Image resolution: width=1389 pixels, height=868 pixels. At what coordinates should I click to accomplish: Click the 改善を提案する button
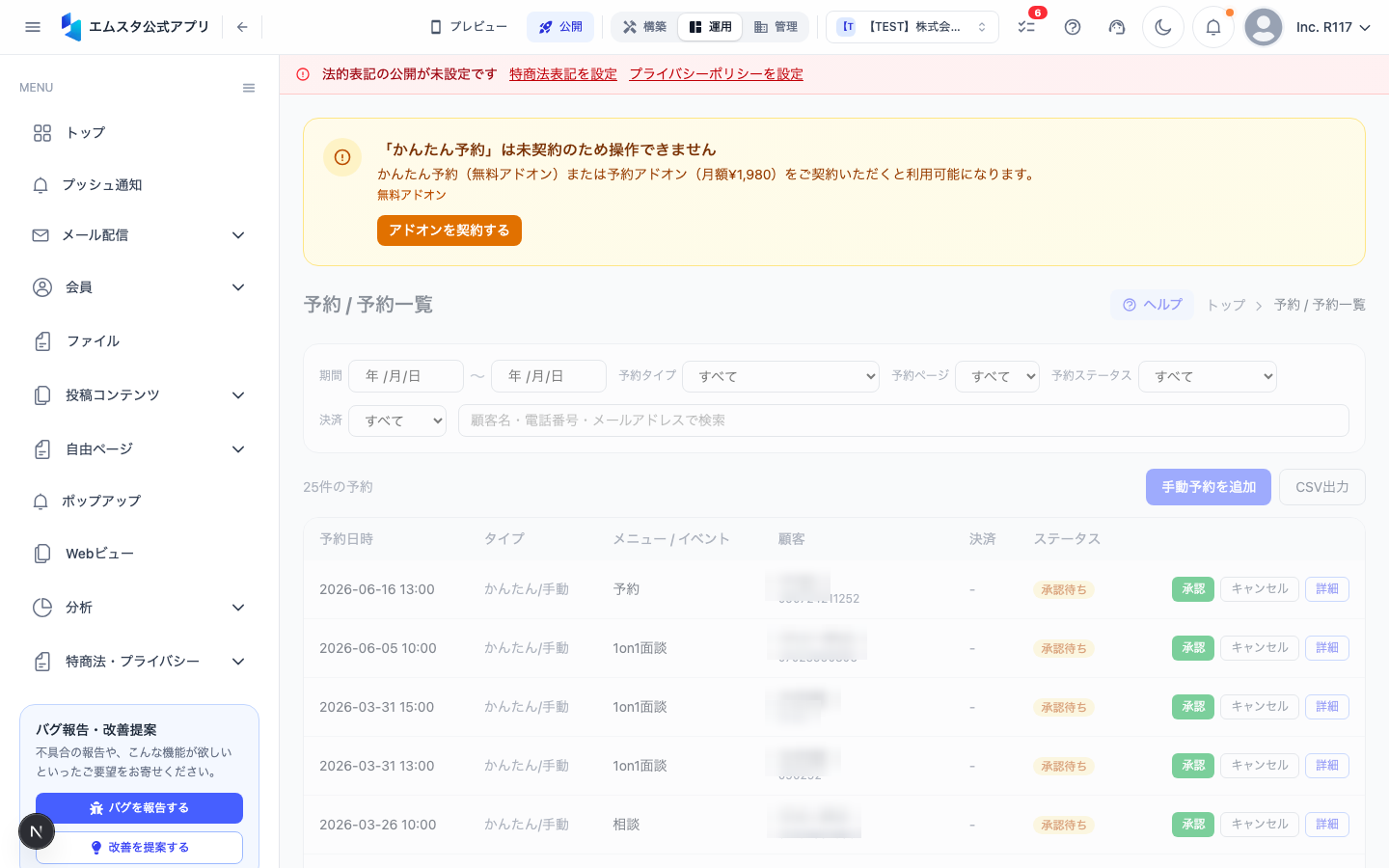click(x=139, y=848)
